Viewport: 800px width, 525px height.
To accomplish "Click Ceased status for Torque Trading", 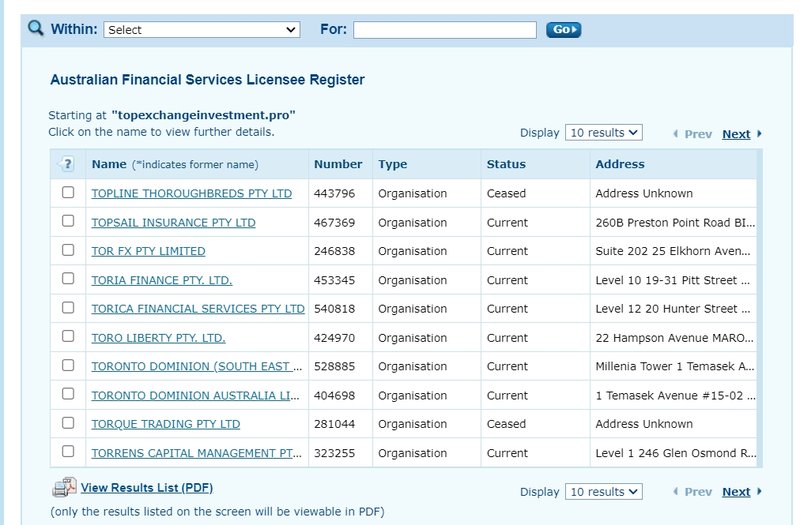I will [506, 424].
